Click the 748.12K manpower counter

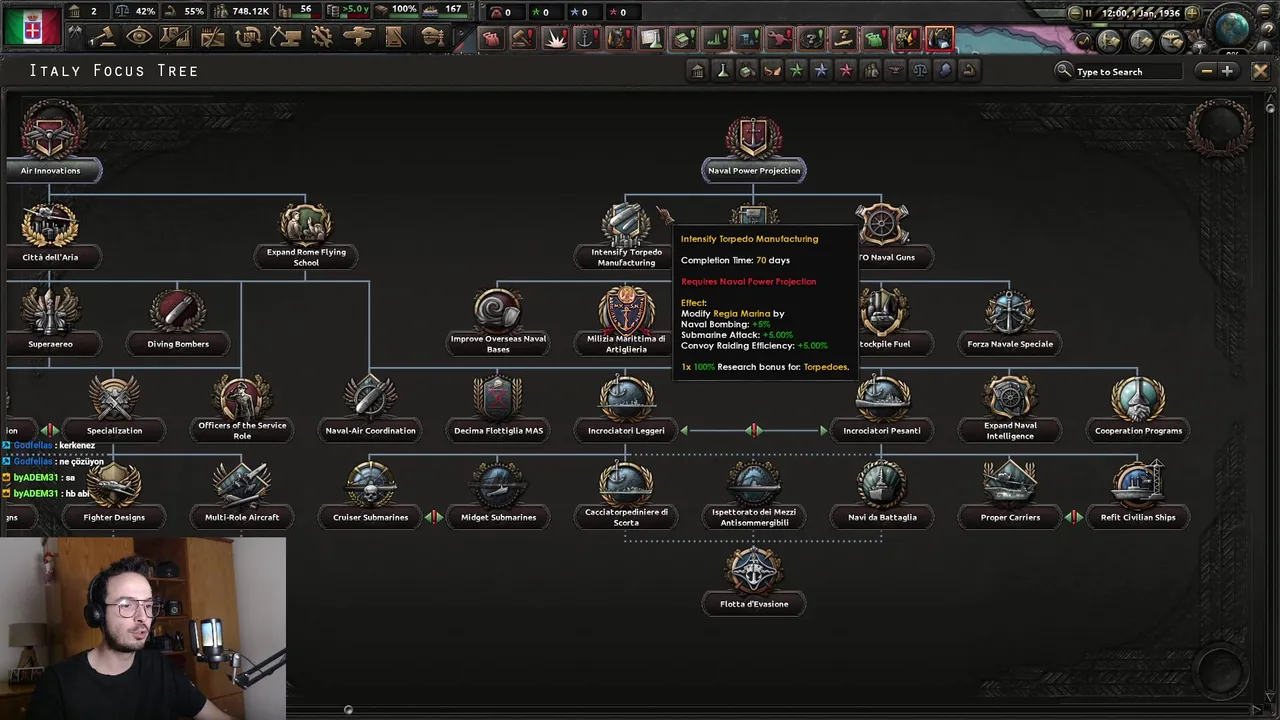point(240,11)
